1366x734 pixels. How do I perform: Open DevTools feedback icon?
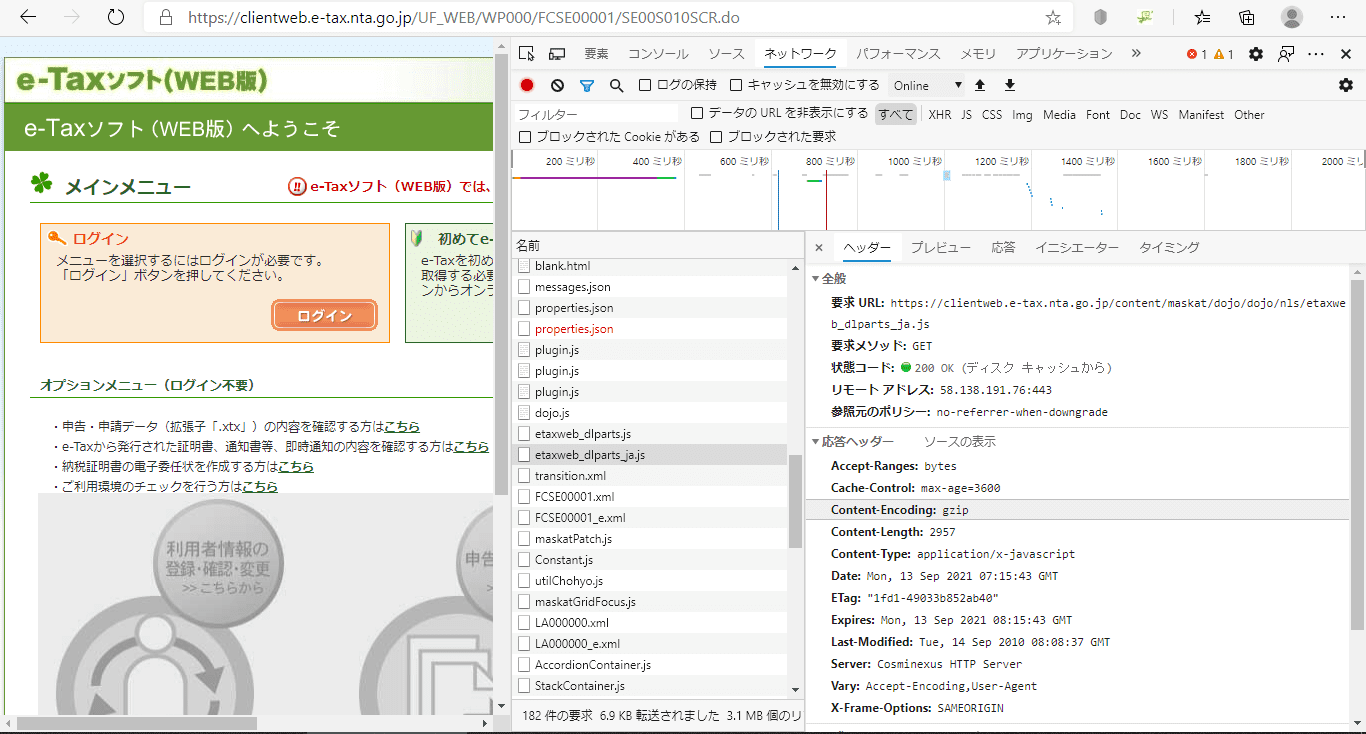tap(1287, 54)
